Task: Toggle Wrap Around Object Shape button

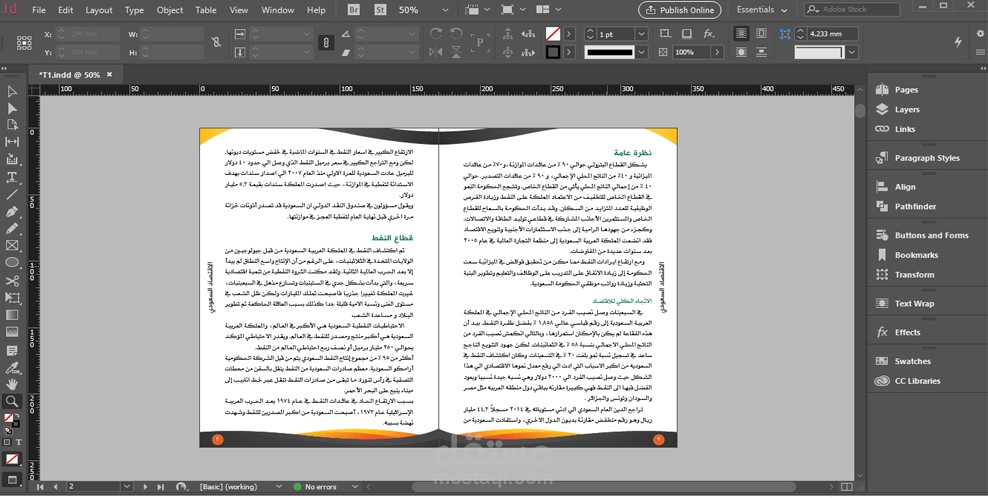Action: pyautogui.click(x=741, y=52)
